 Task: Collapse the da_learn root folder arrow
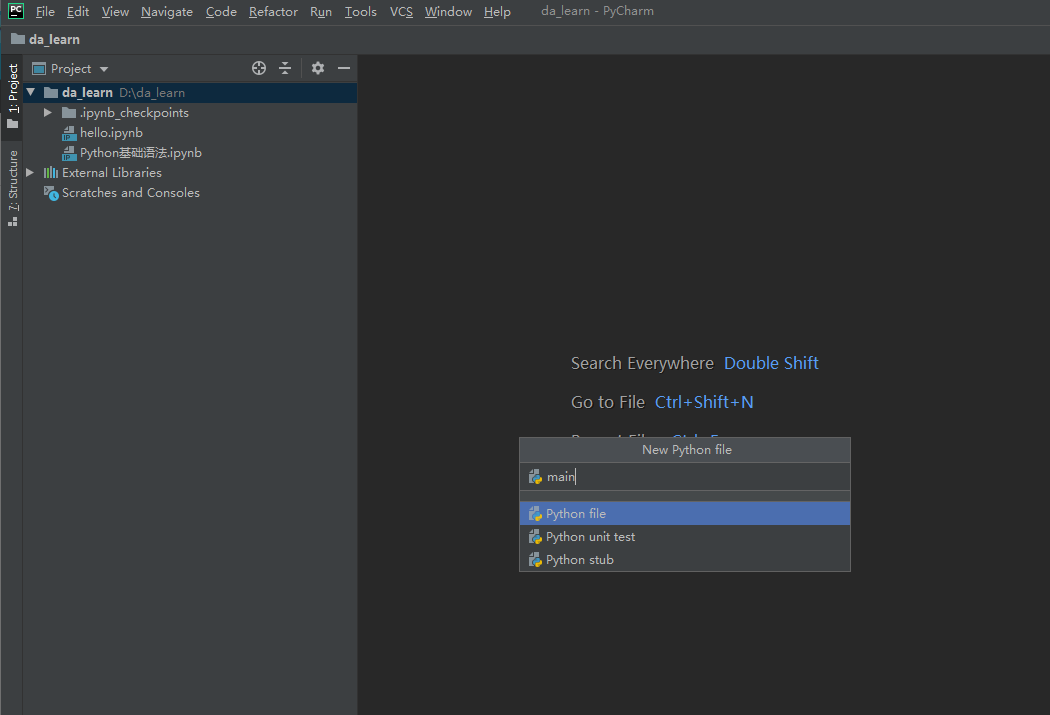[x=31, y=92]
